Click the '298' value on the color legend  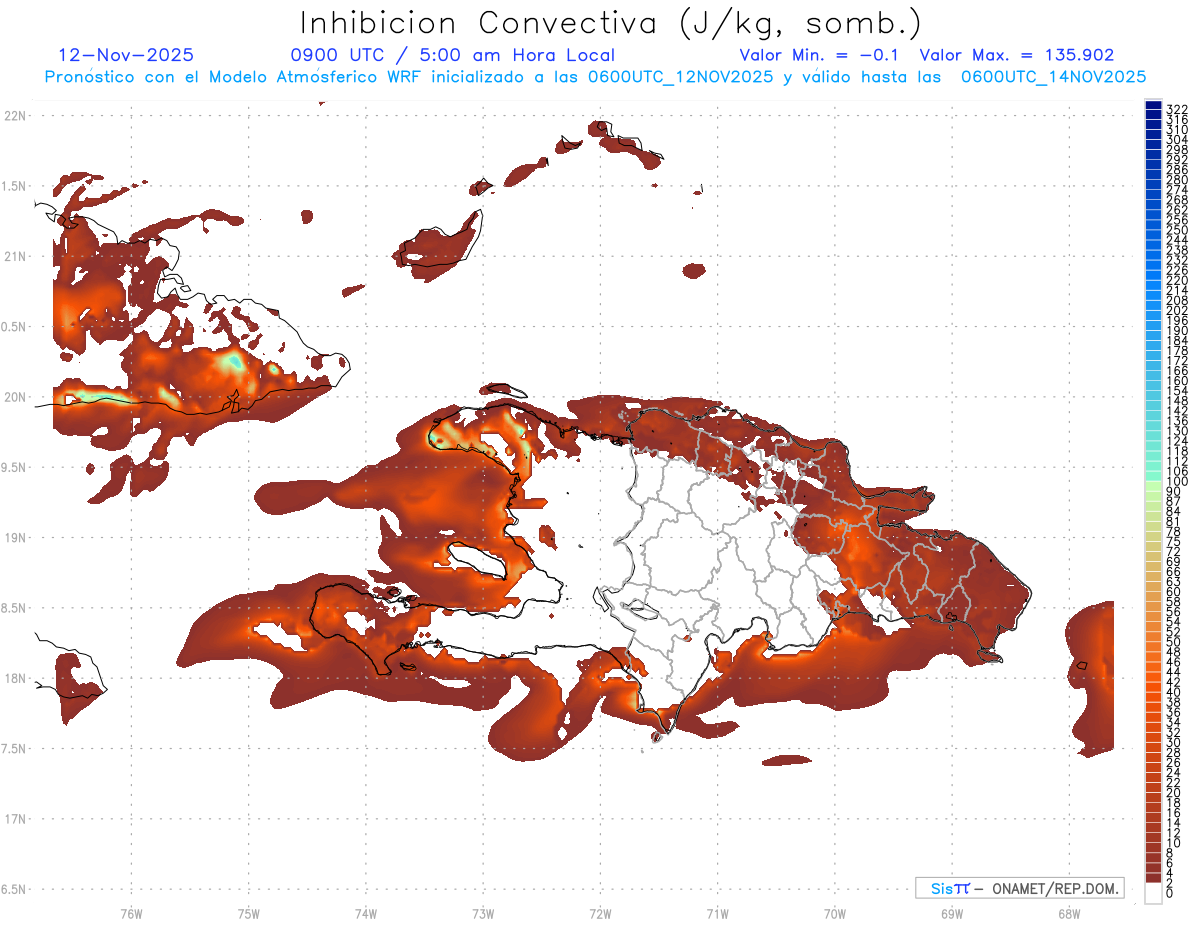(x=1176, y=150)
